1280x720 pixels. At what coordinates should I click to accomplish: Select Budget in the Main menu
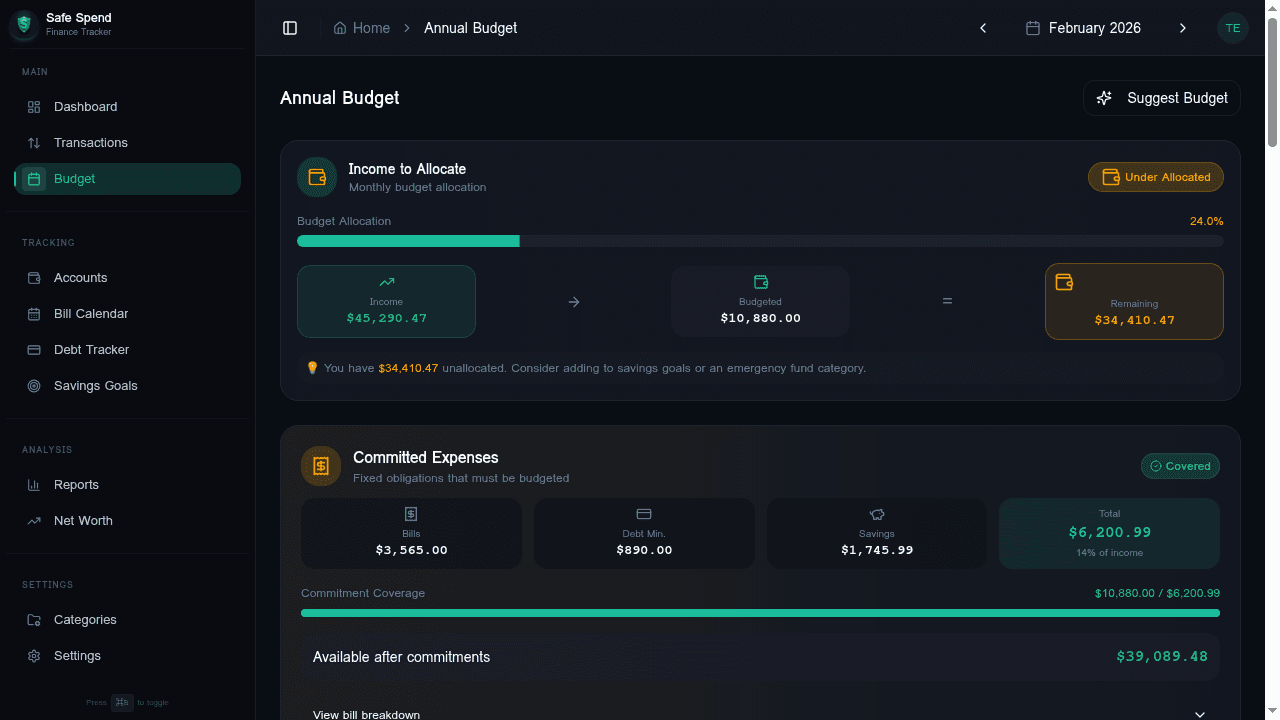pyautogui.click(x=75, y=178)
